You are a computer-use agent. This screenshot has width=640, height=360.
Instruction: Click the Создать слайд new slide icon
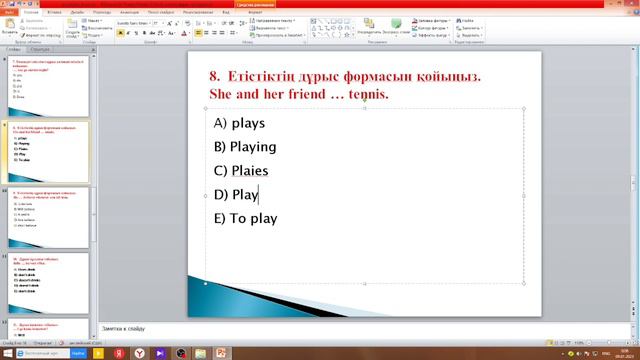click(72, 24)
